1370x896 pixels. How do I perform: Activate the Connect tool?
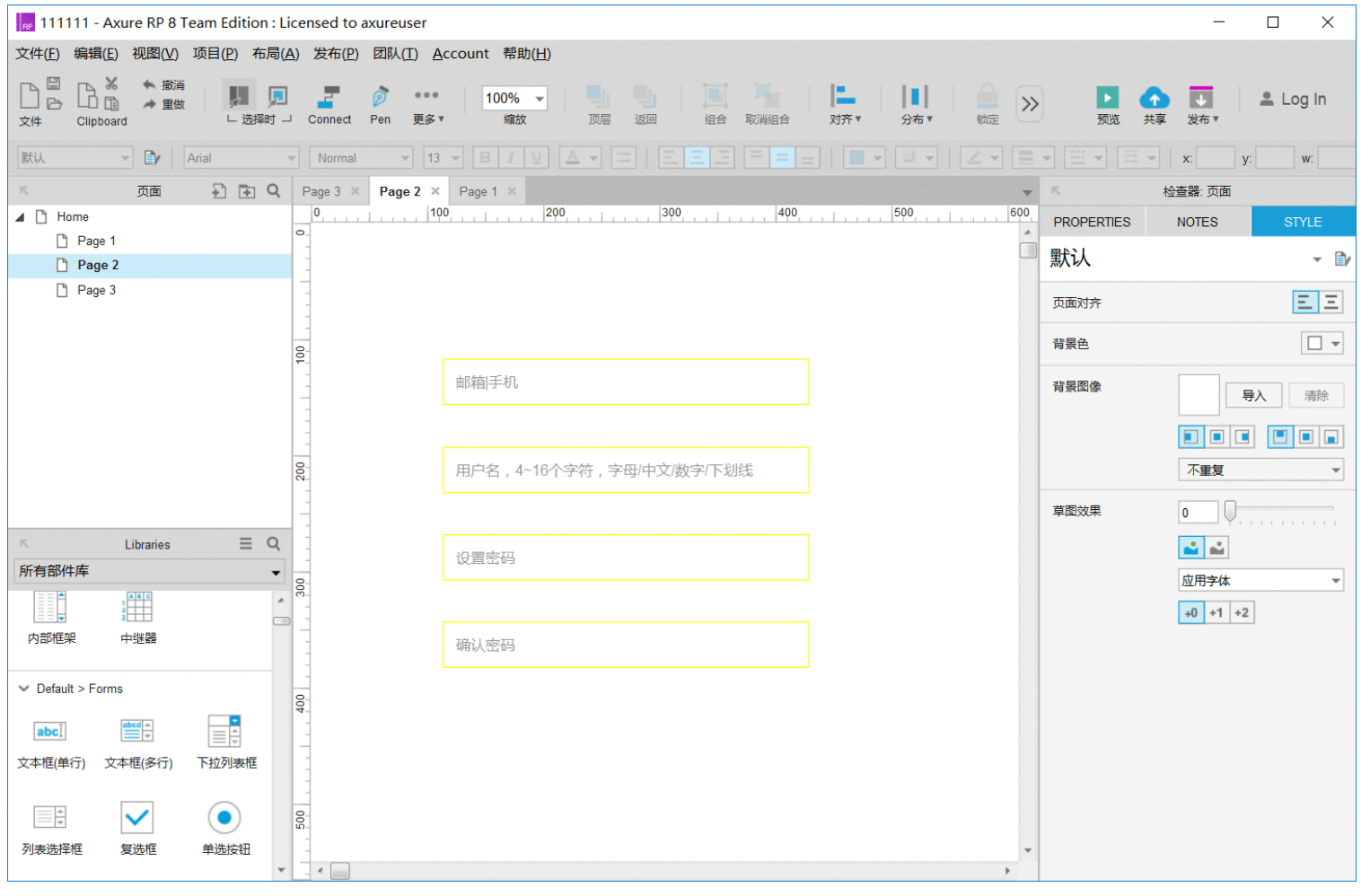329,104
